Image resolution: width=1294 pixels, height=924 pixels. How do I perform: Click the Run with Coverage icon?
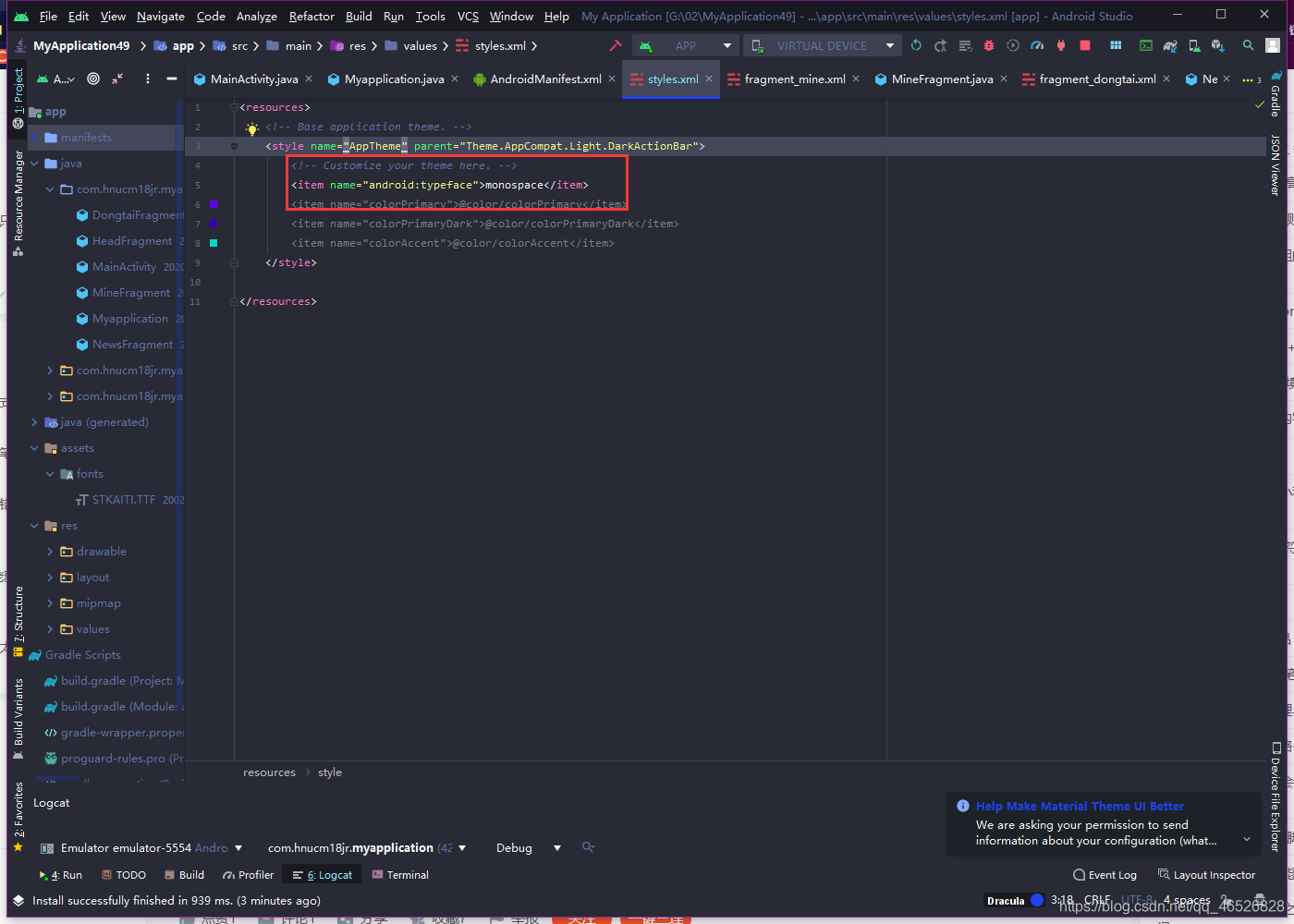coord(1013,45)
